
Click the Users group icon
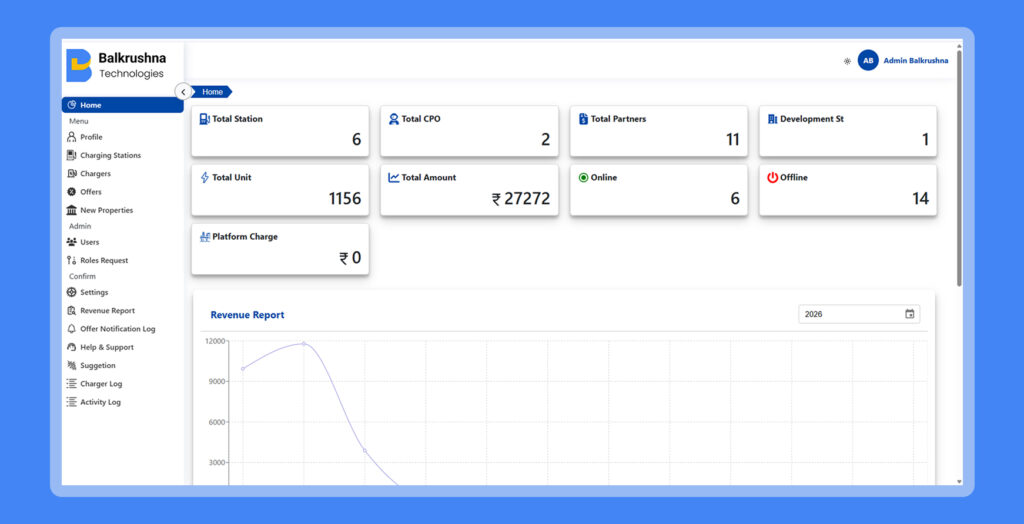[x=72, y=242]
